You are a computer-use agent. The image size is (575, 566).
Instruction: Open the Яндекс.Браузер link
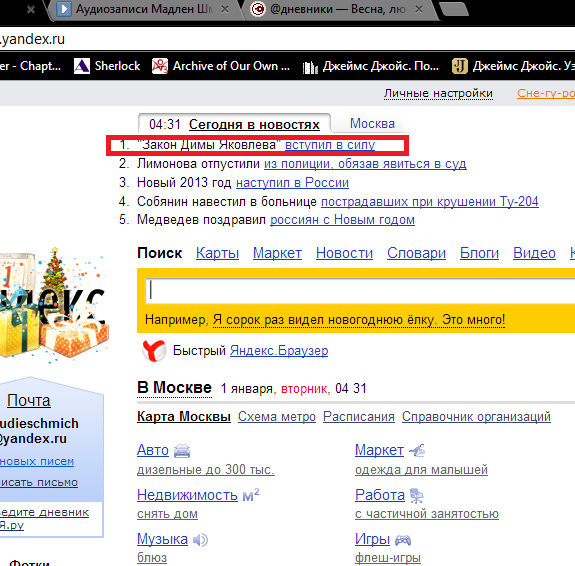[279, 351]
